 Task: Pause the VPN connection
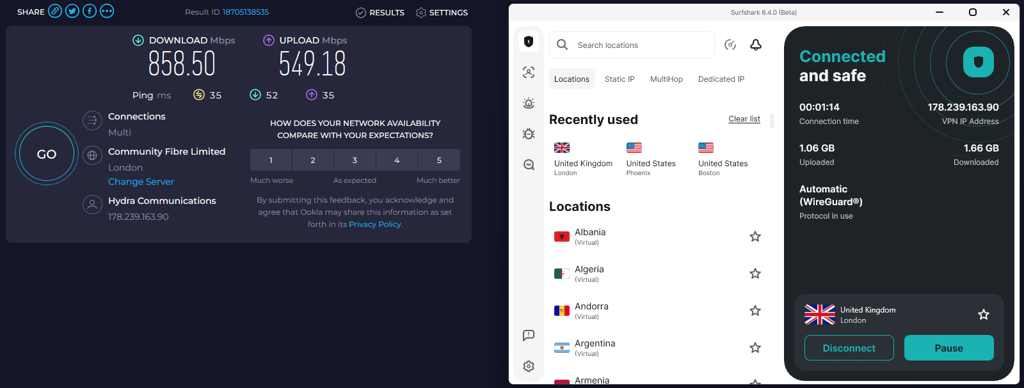[948, 348]
